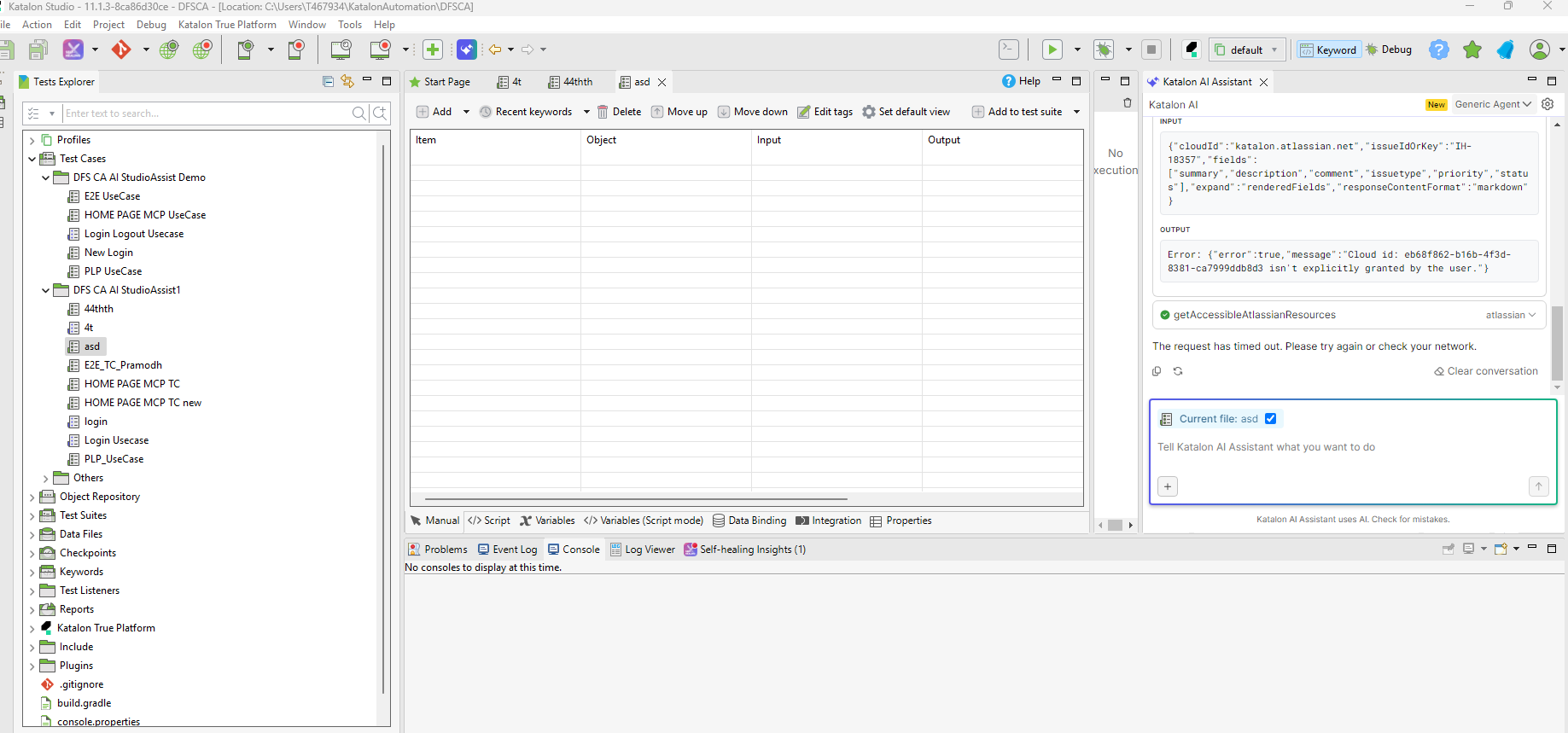Click the Katalon True Platform toolbar icon
This screenshot has height=733, width=1568.
(1192, 49)
